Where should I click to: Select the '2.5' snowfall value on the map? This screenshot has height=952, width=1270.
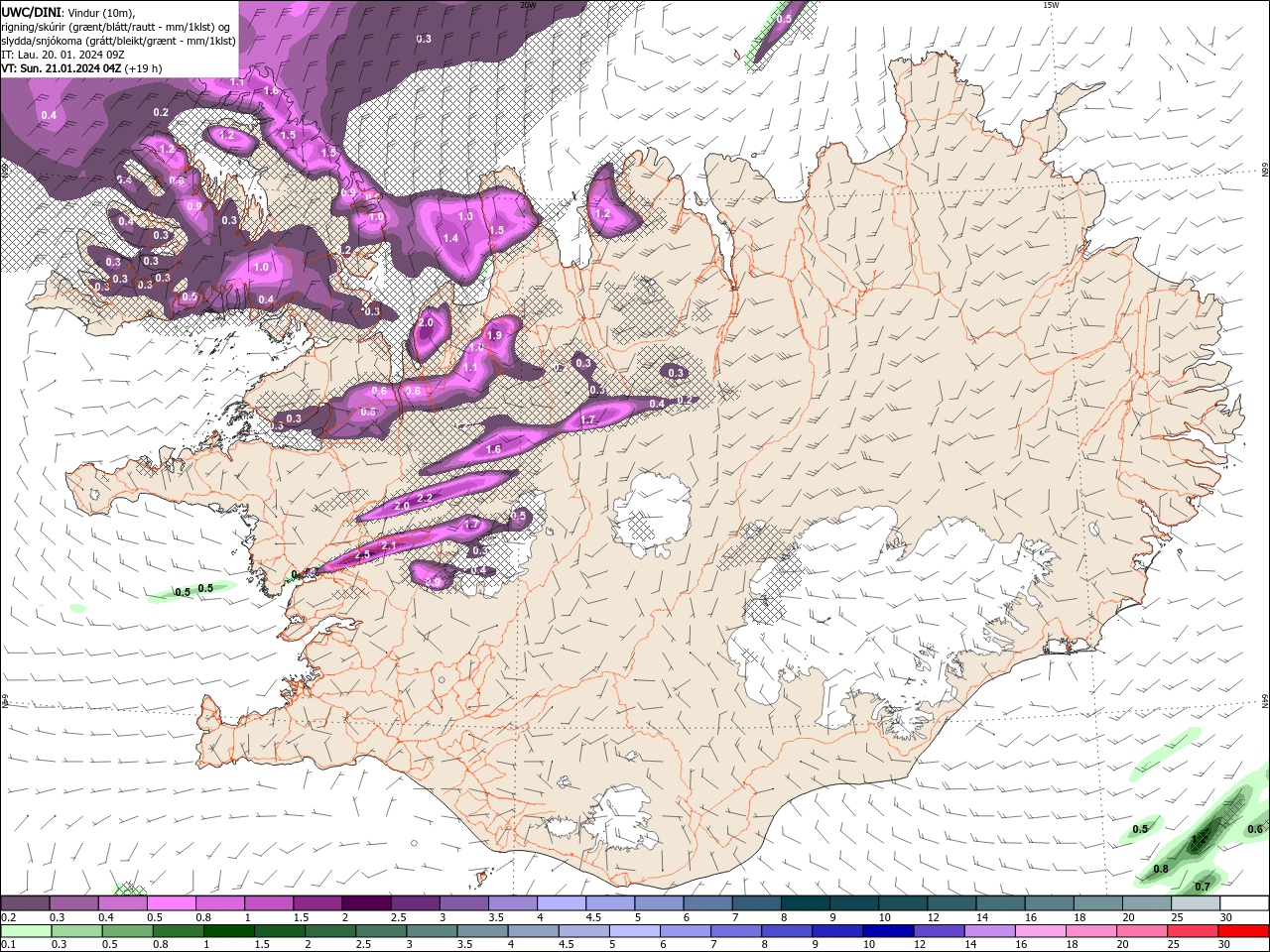click(x=362, y=555)
